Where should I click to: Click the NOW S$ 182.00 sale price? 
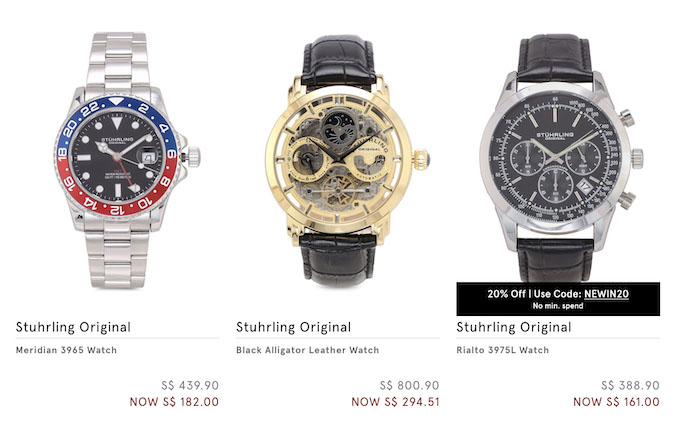(x=174, y=402)
